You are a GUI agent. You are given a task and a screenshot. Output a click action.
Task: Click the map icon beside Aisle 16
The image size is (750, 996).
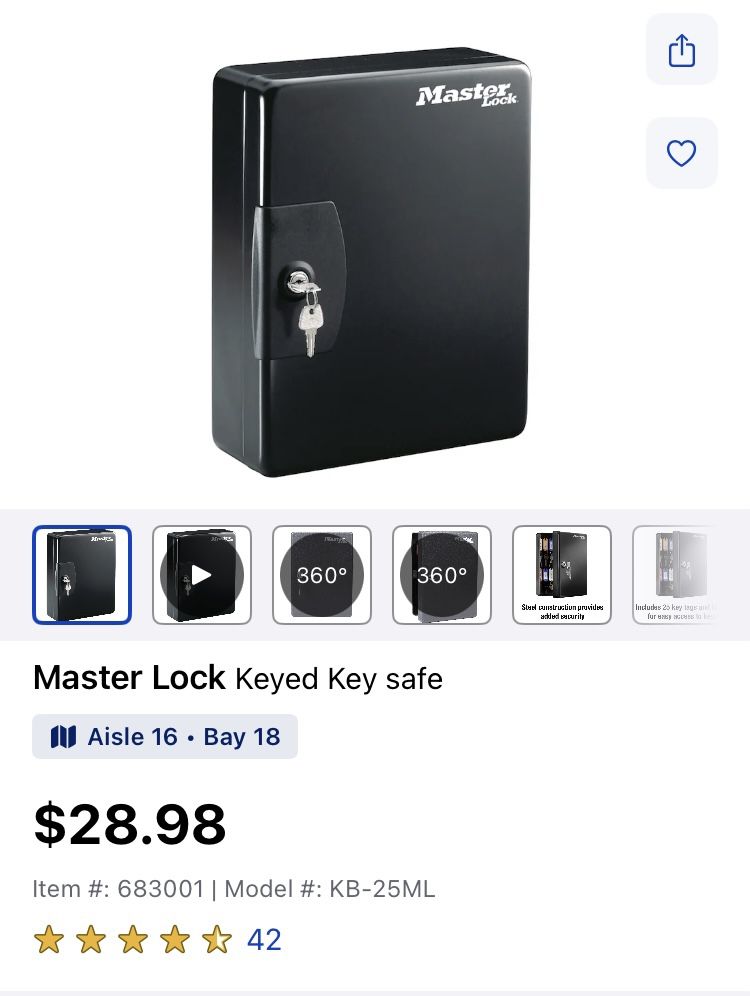point(63,737)
